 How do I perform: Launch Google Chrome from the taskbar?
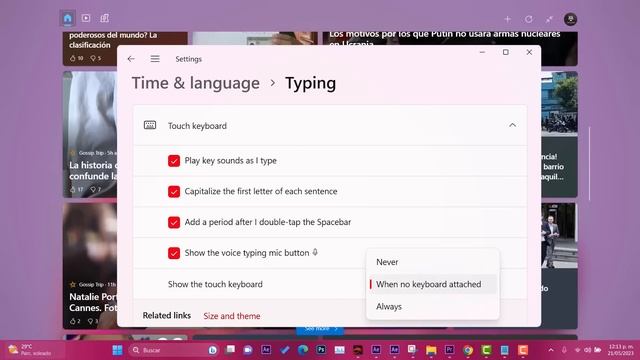[468, 350]
